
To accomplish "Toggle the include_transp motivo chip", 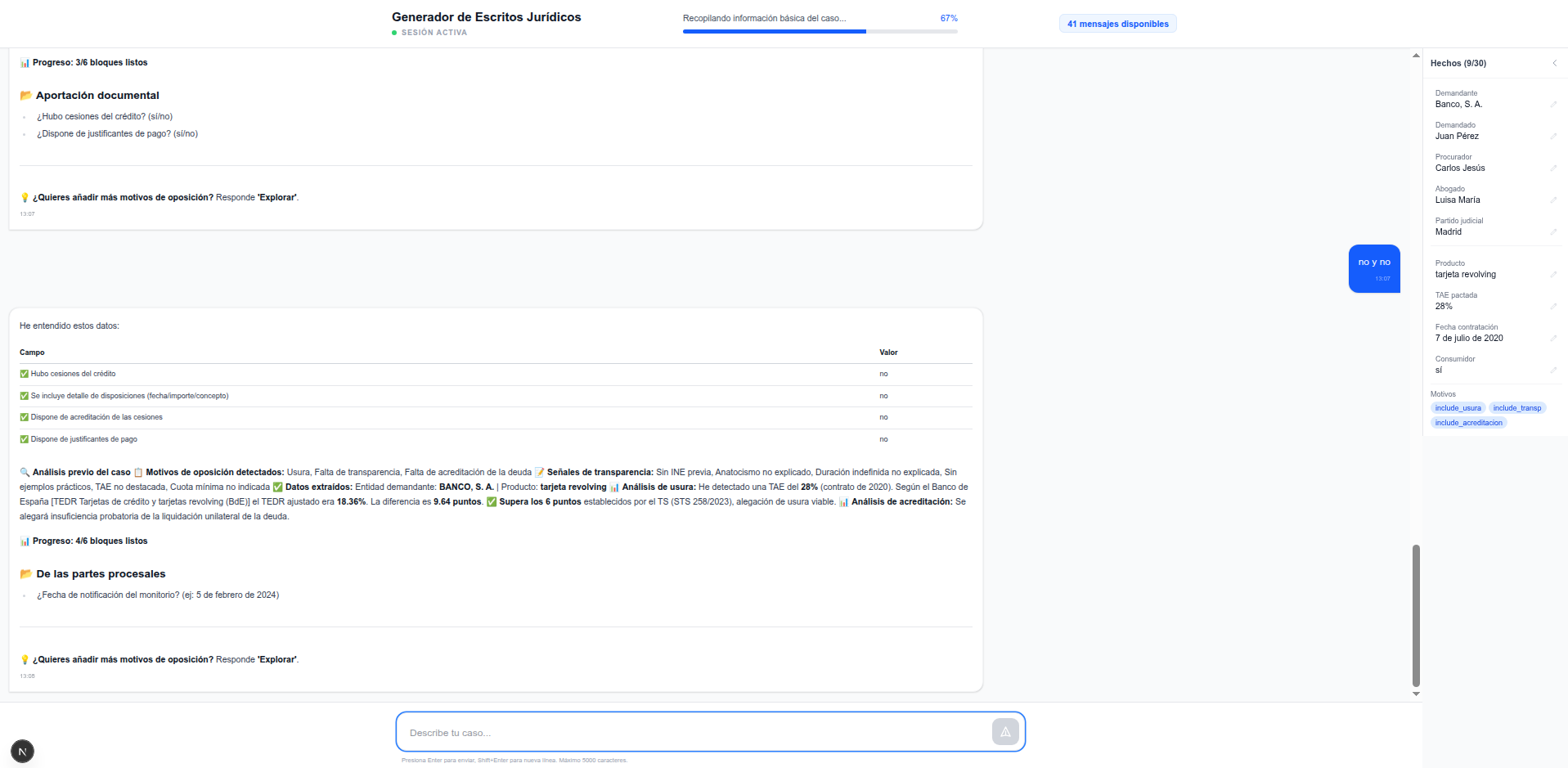I will 1517,407.
